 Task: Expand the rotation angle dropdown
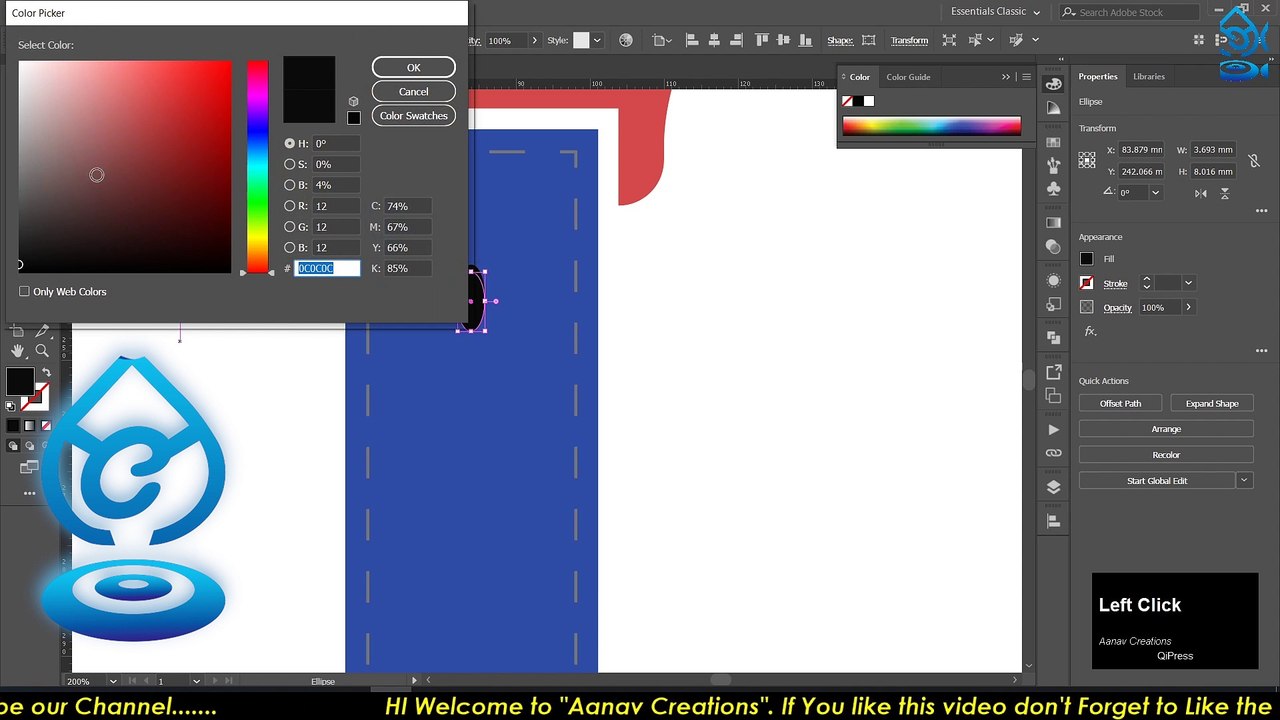pyautogui.click(x=1156, y=193)
